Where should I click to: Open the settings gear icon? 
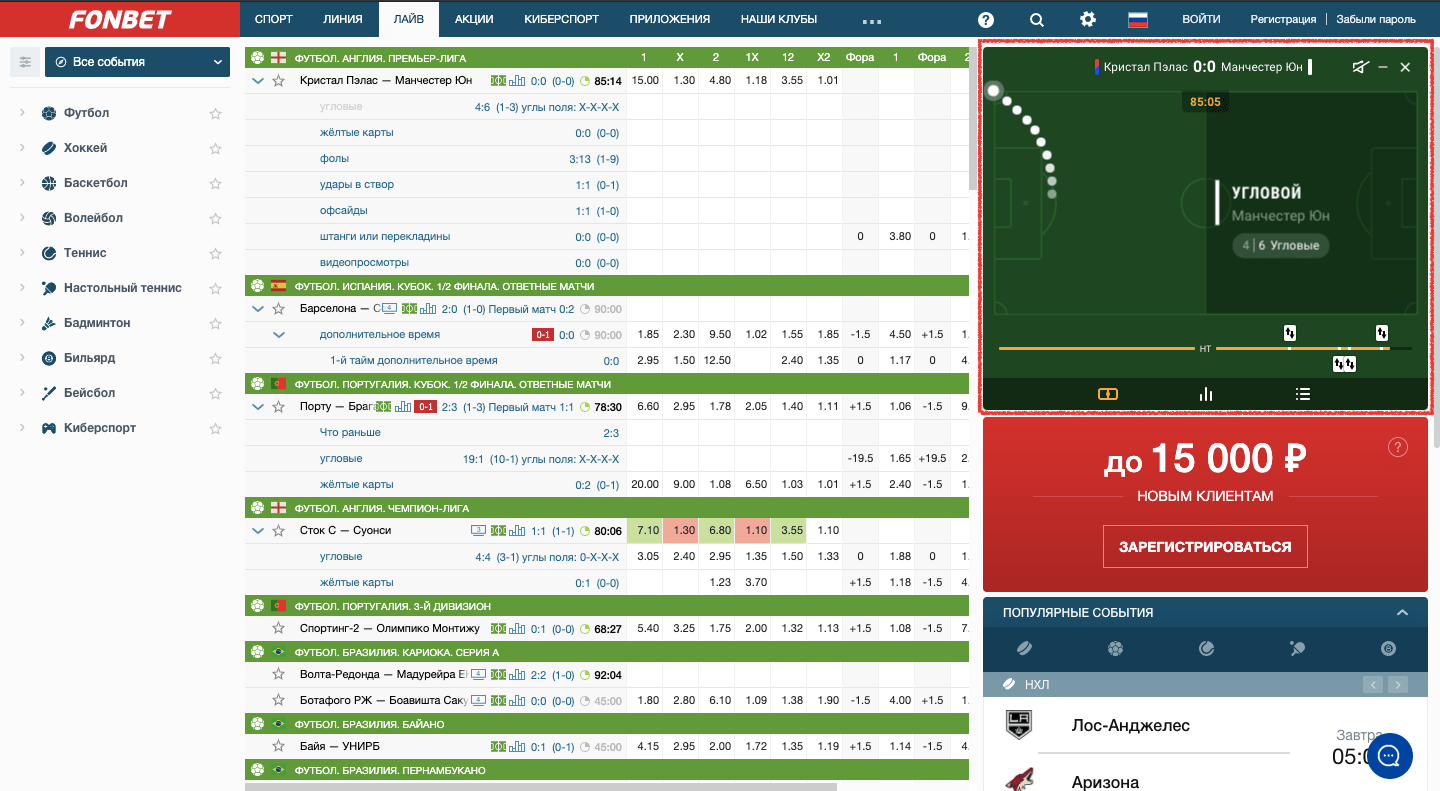[x=1088, y=19]
